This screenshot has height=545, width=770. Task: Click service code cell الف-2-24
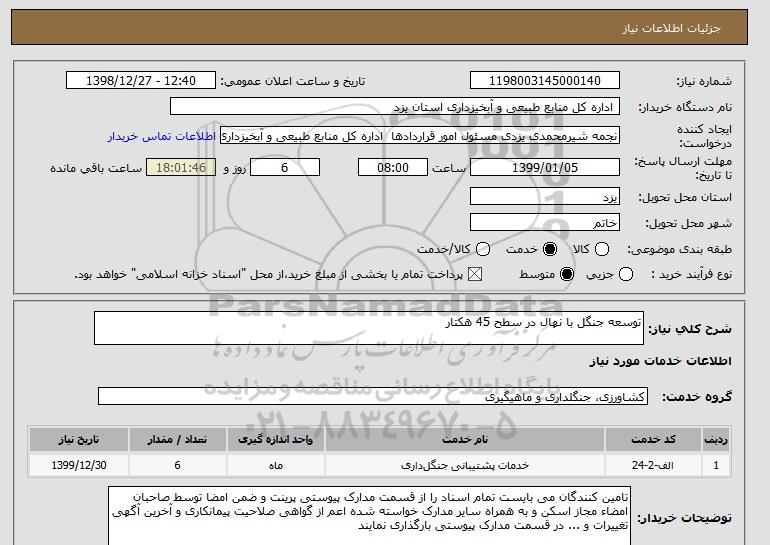click(x=653, y=465)
